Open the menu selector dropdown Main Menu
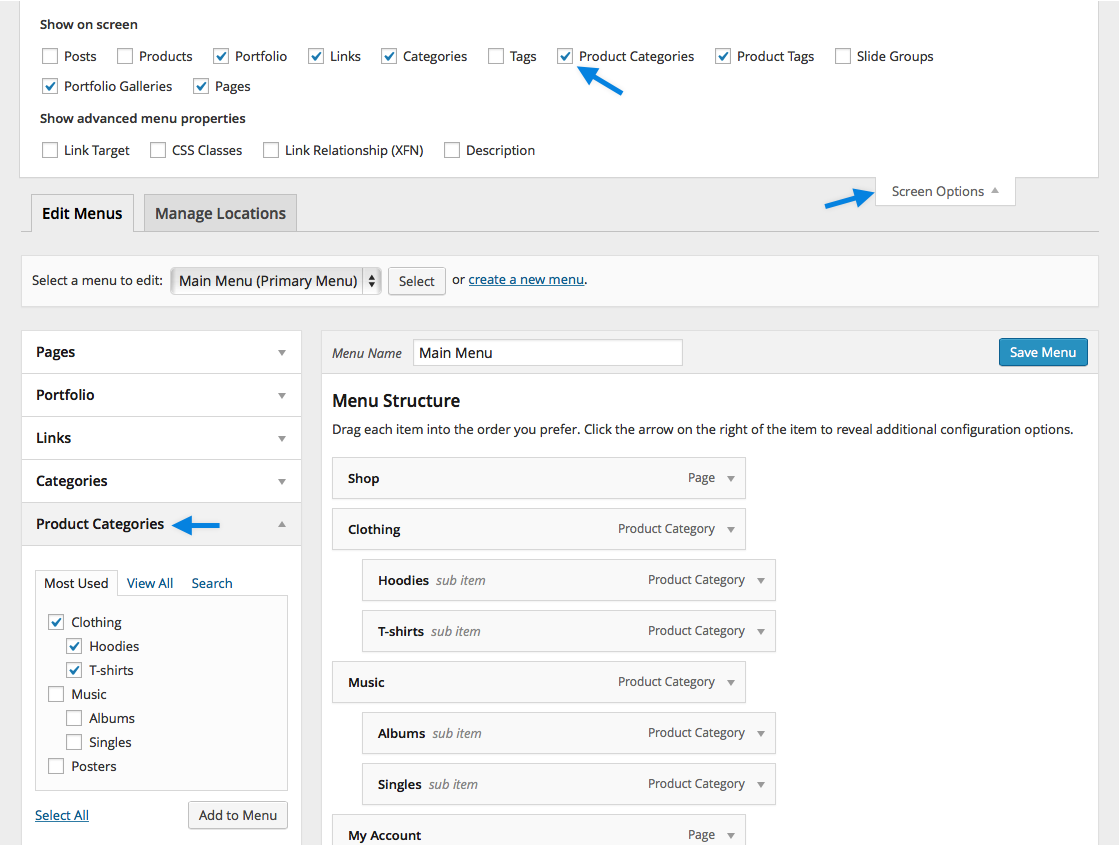 pos(276,281)
